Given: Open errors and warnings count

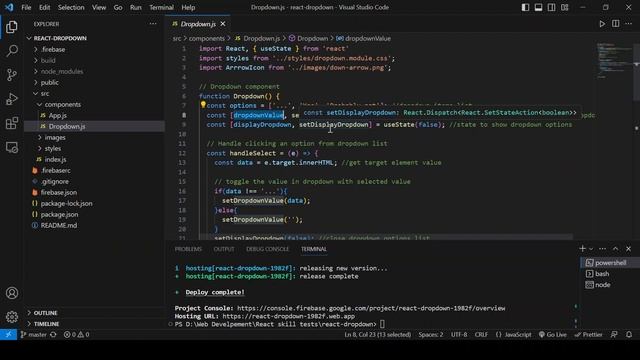Looking at the screenshot, I should point(76,334).
